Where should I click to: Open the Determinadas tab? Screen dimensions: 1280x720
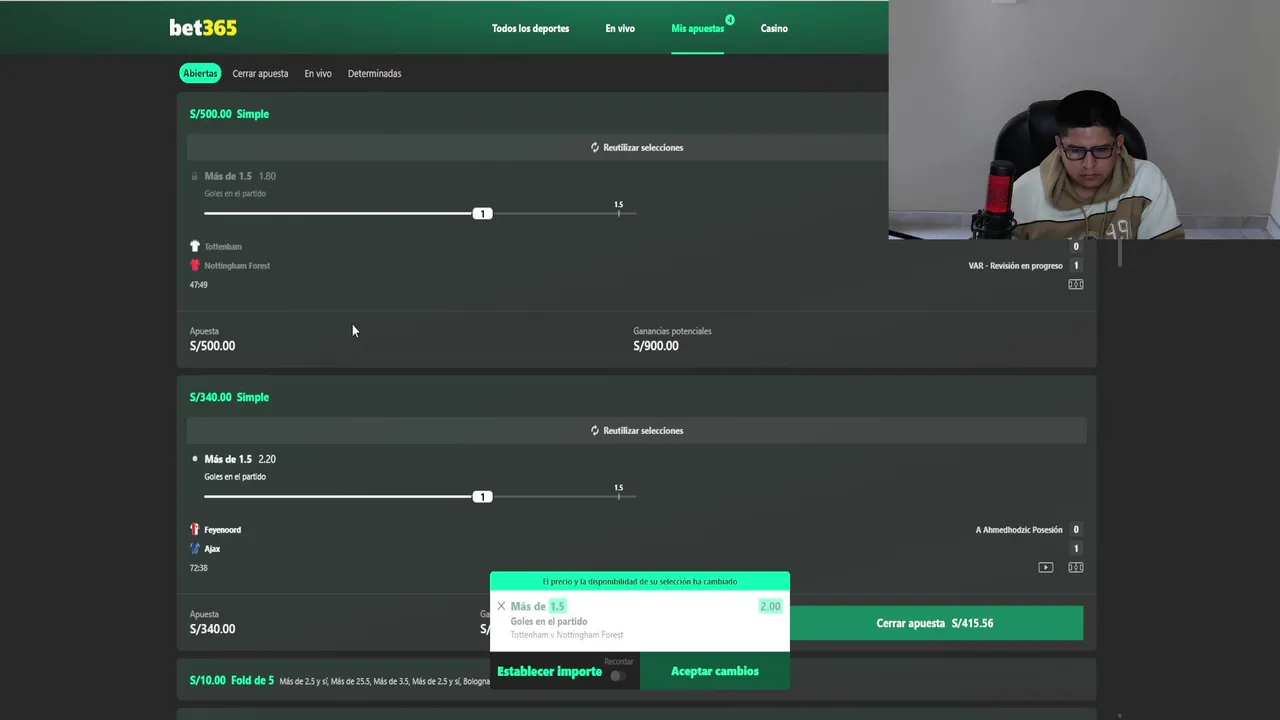[374, 73]
